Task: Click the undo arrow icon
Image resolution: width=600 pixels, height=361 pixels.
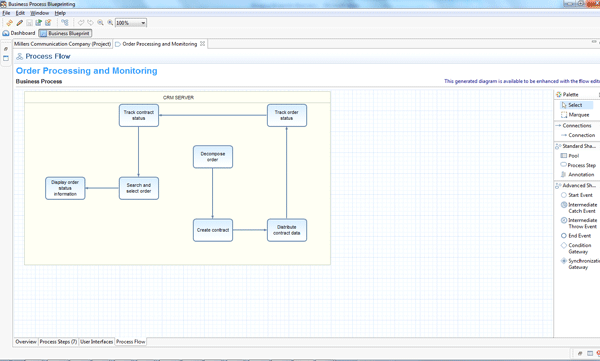Action: coord(81,23)
